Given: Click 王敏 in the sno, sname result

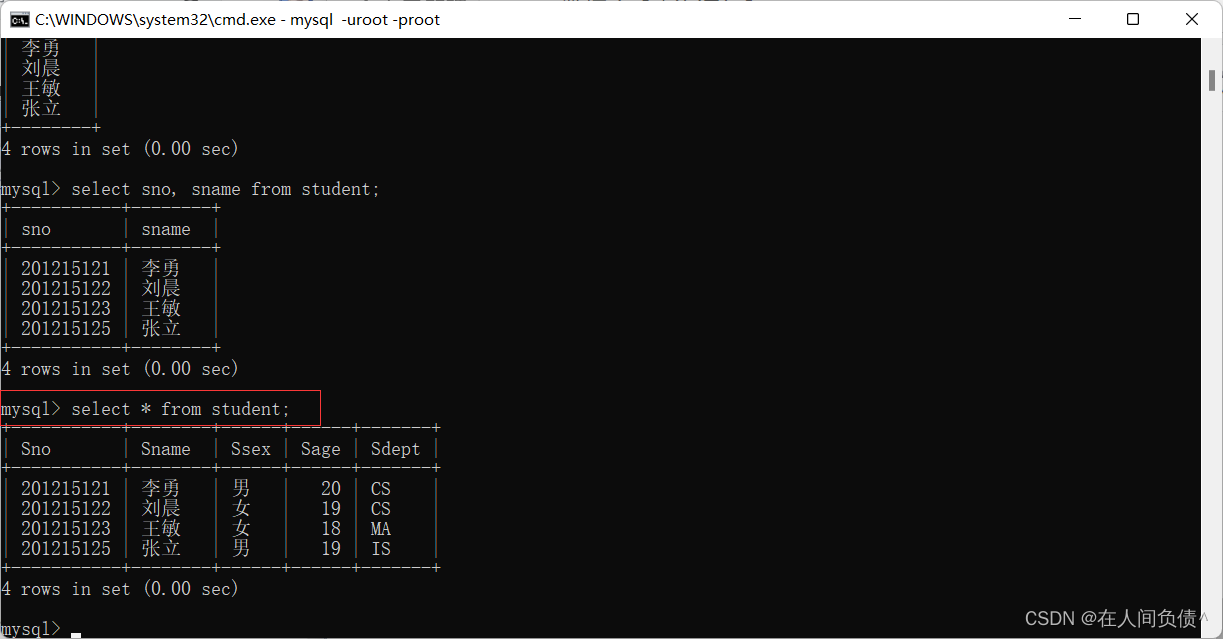Looking at the screenshot, I should click(x=161, y=308).
